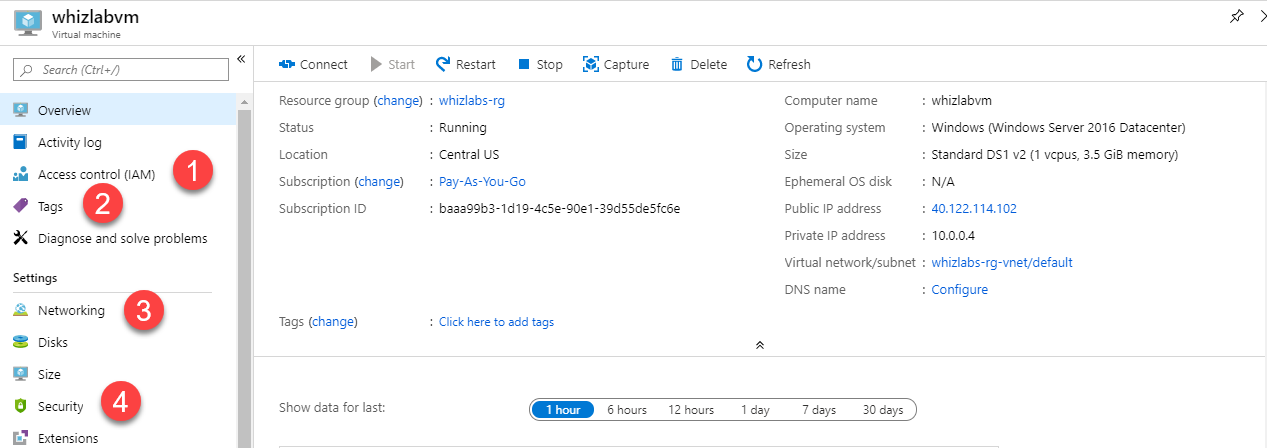Click the Delete trash icon
The height and width of the screenshot is (448, 1267).
(x=677, y=64)
